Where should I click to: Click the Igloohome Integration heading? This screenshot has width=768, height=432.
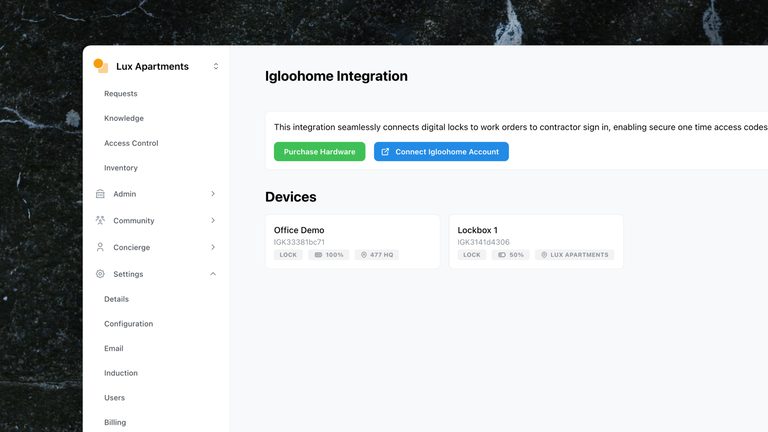[336, 76]
